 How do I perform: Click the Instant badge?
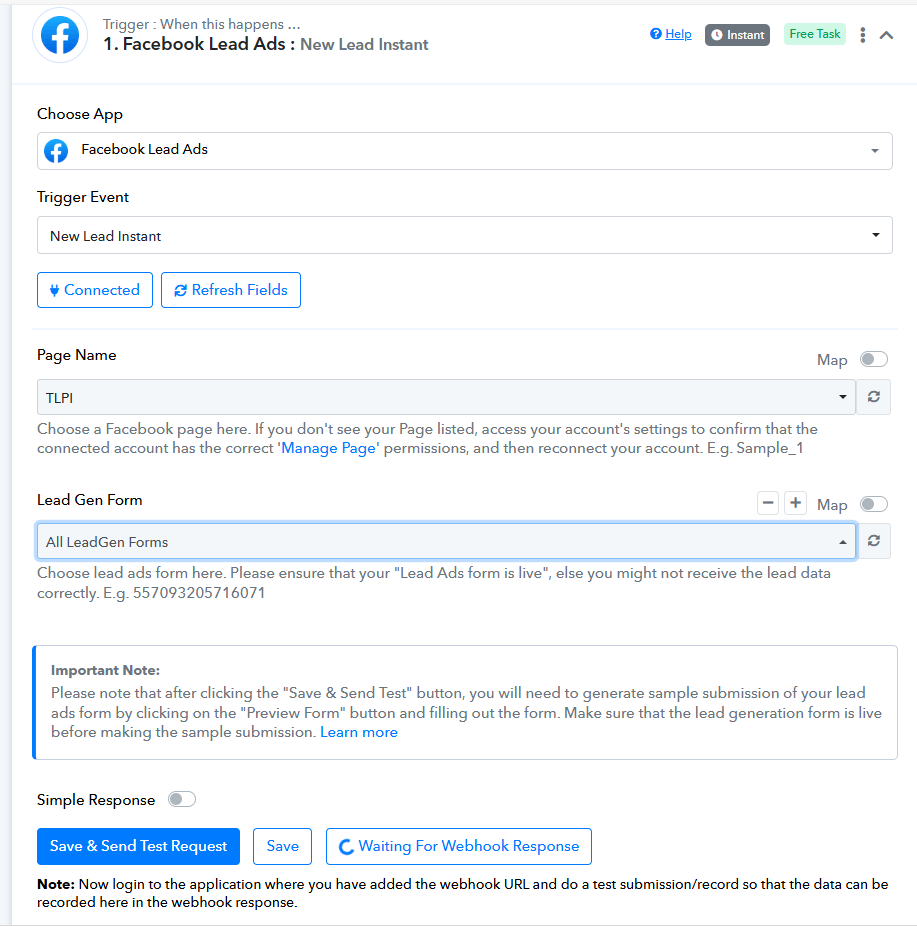pyautogui.click(x=737, y=35)
